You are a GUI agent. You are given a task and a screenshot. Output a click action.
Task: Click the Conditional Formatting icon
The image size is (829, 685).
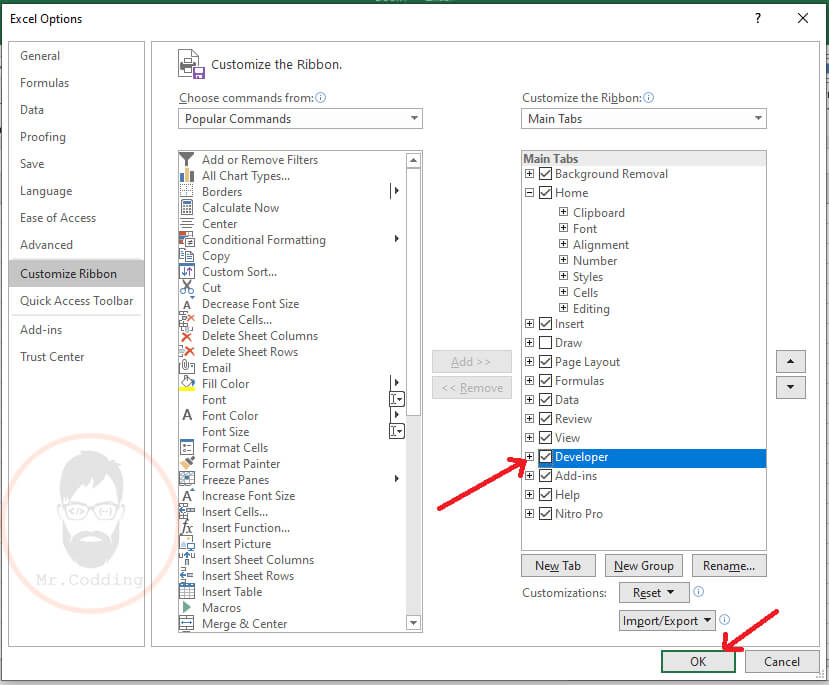click(x=187, y=239)
